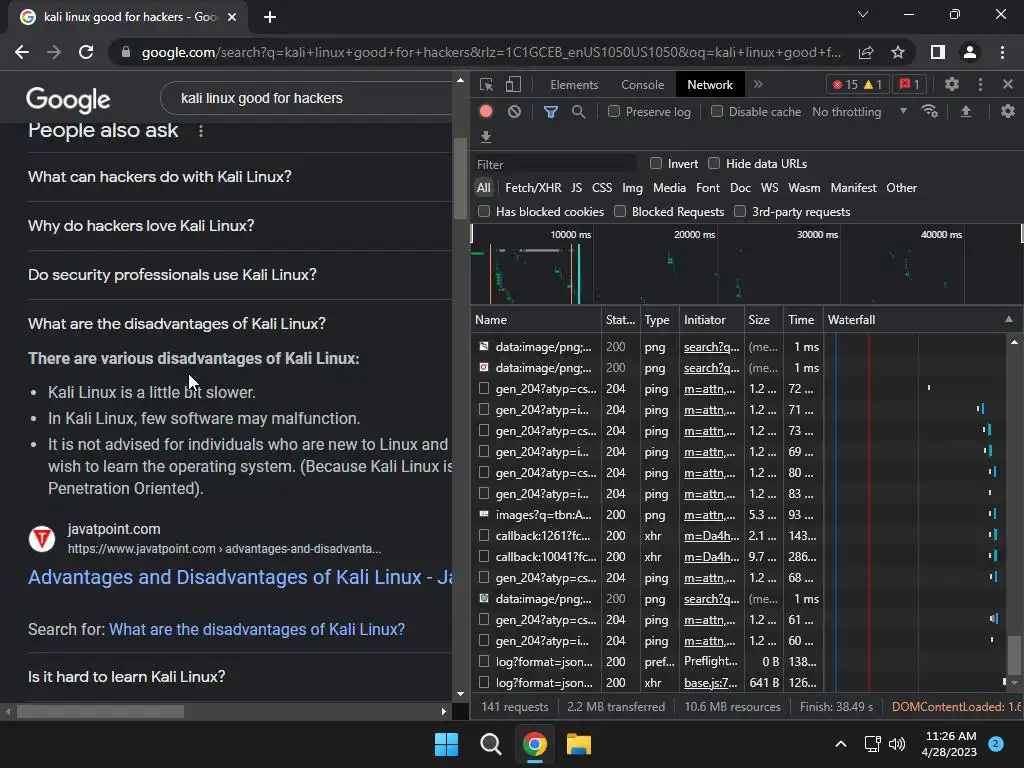
Task: Select the All filter button
Action: 483,187
